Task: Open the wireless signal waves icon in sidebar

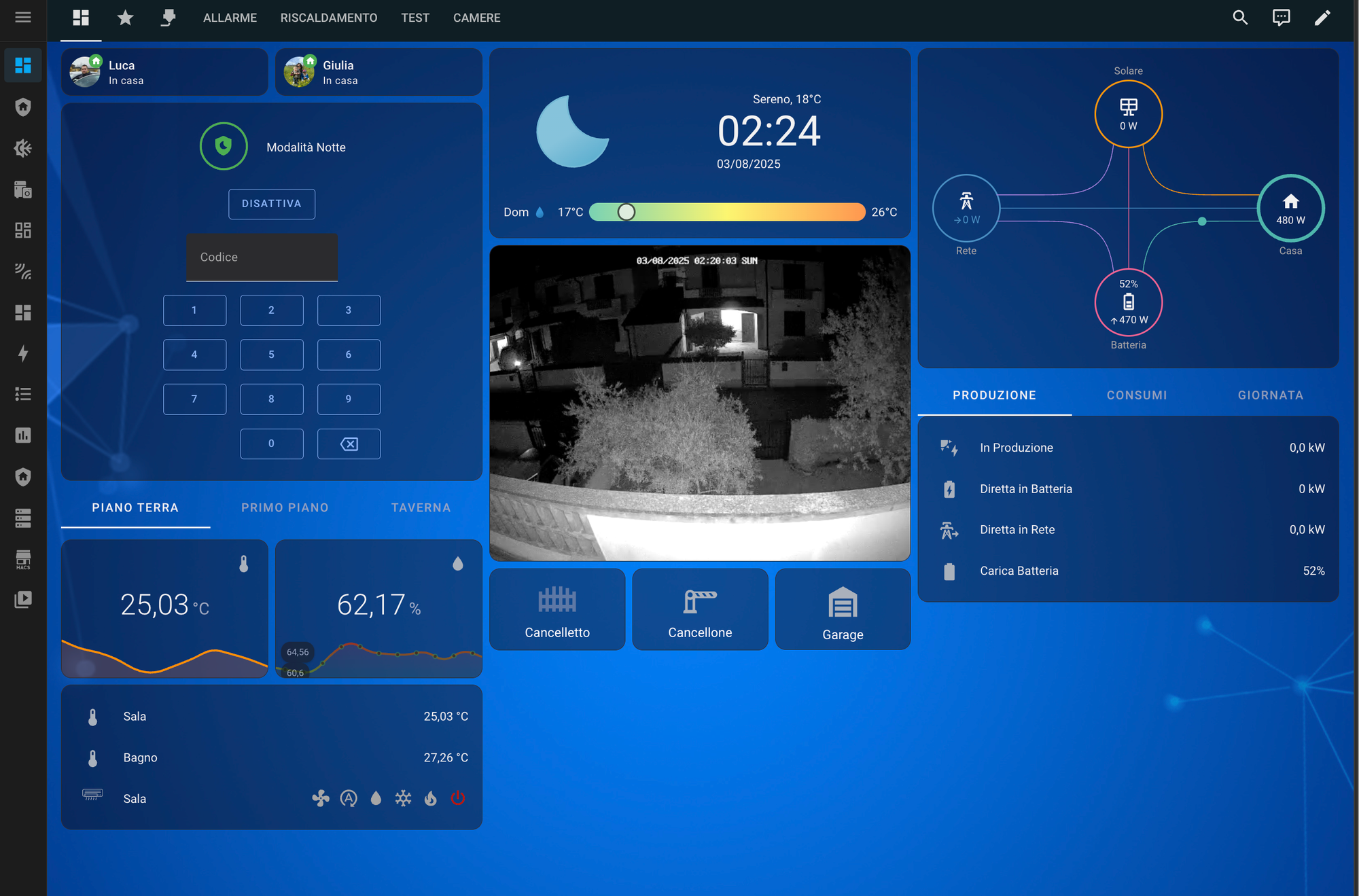Action: tap(23, 272)
